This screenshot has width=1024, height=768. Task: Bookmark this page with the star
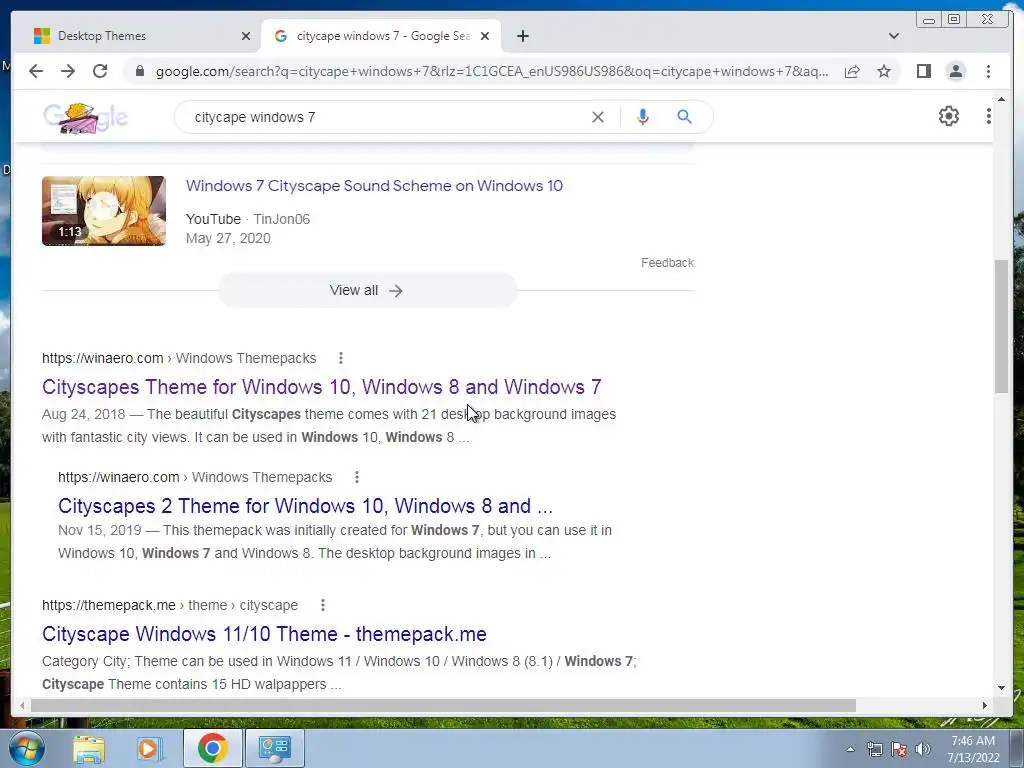coord(884,71)
